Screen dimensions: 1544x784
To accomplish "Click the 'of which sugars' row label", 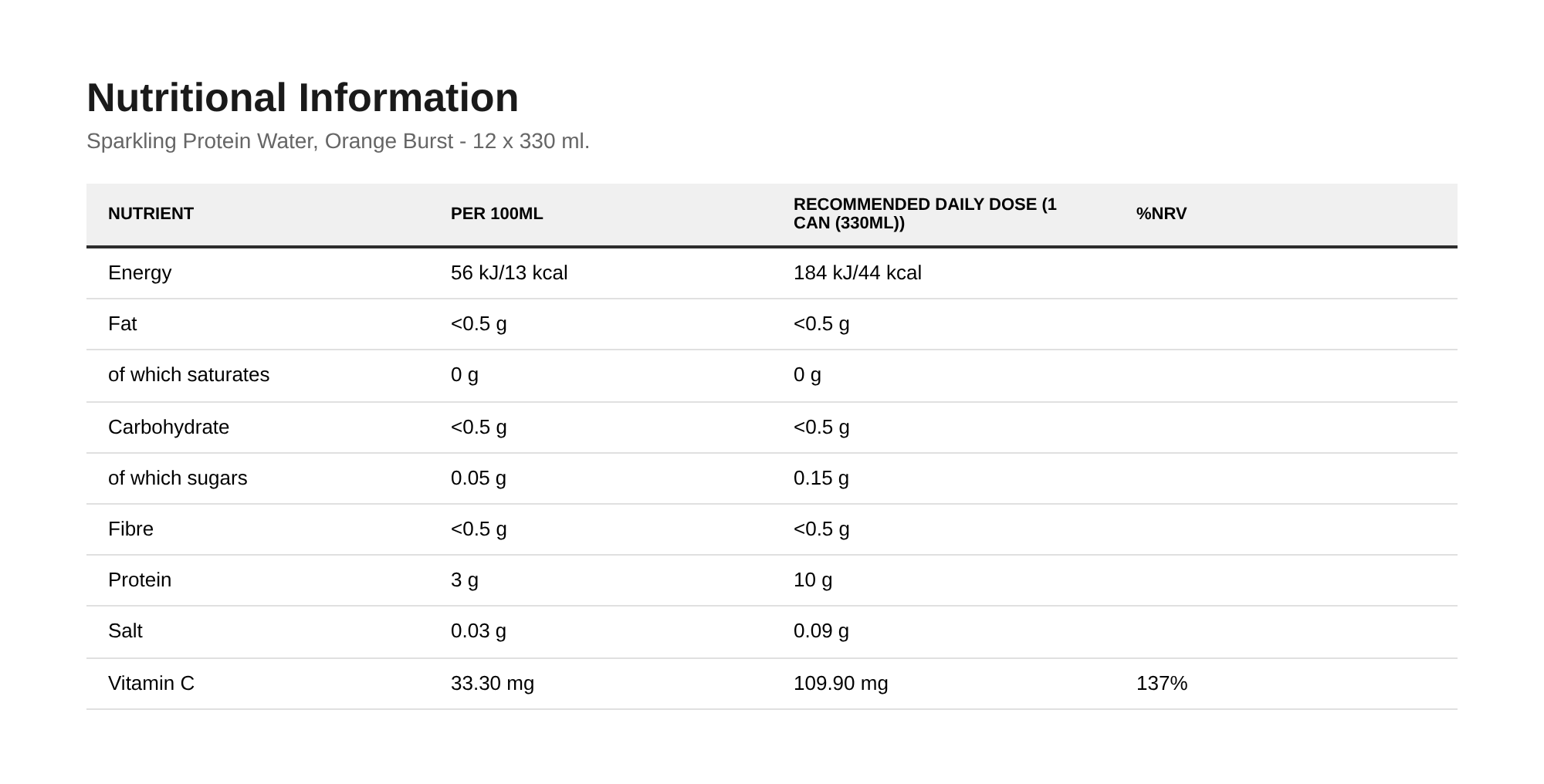I will [178, 478].
